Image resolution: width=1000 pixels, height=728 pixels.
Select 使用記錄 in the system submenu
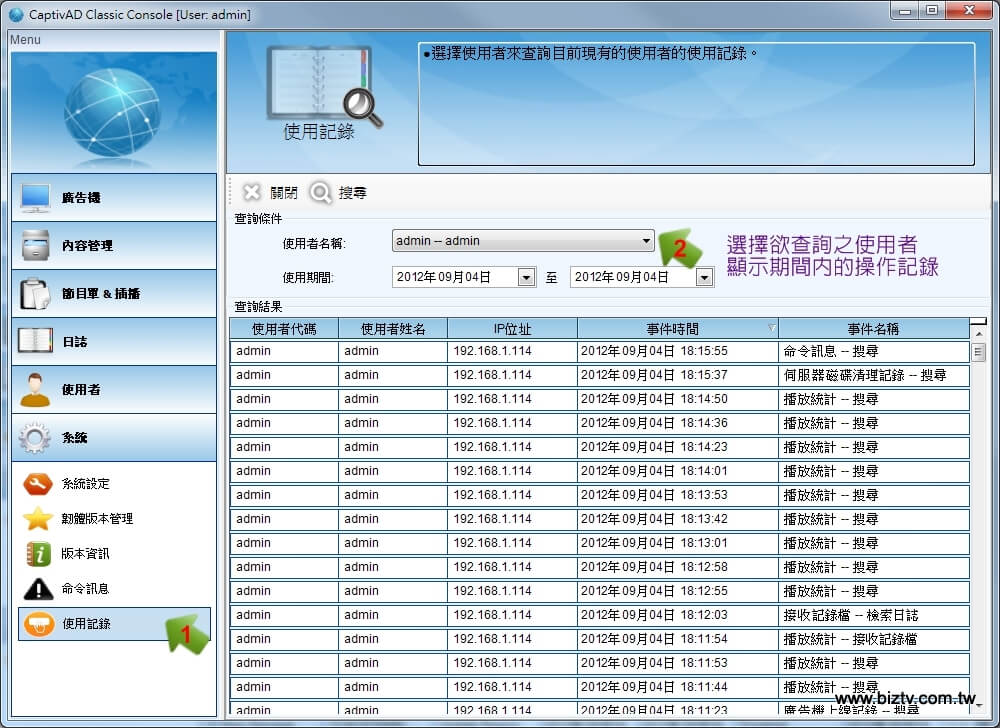point(86,624)
